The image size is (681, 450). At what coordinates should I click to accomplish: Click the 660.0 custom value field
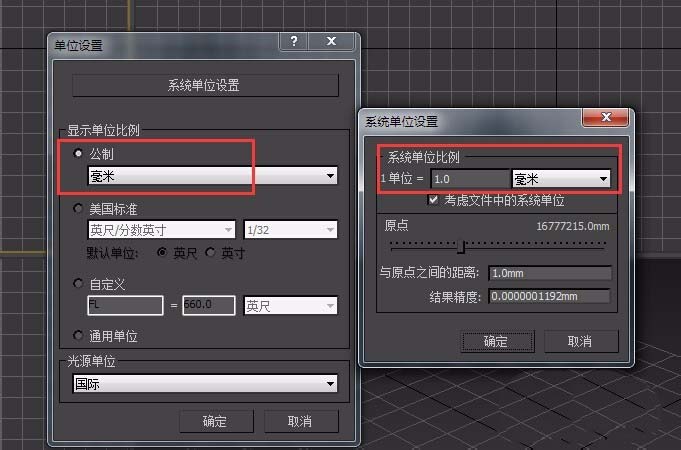(x=209, y=305)
